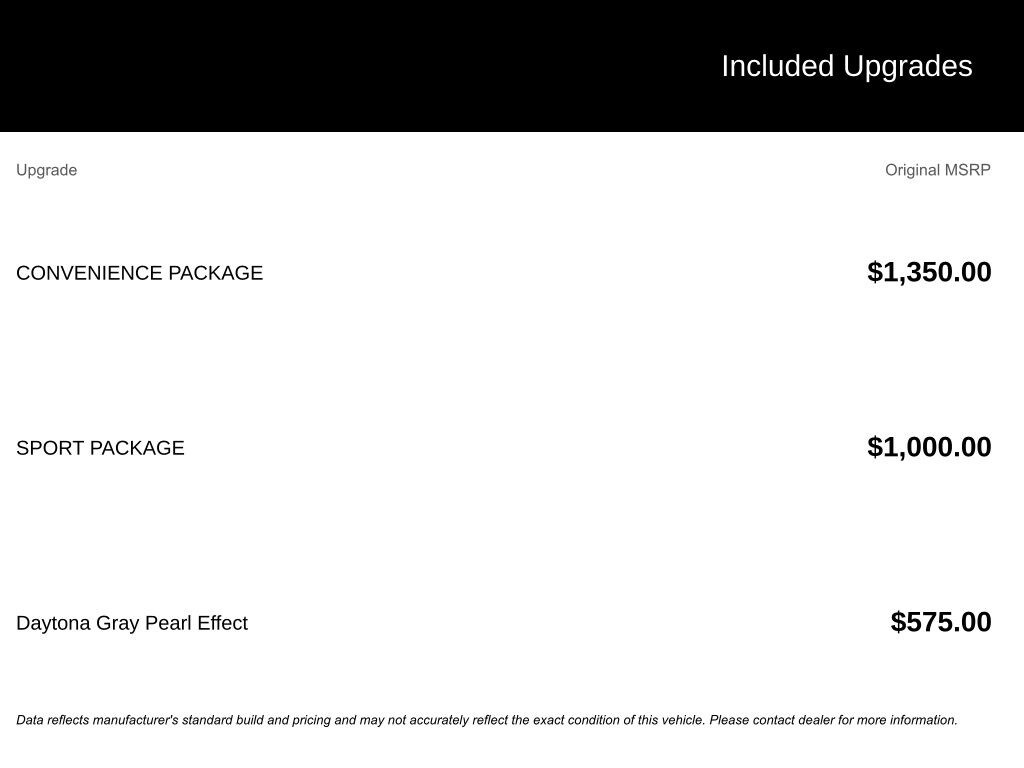Click the $575.00 price
1024x768 pixels.
[x=941, y=622]
